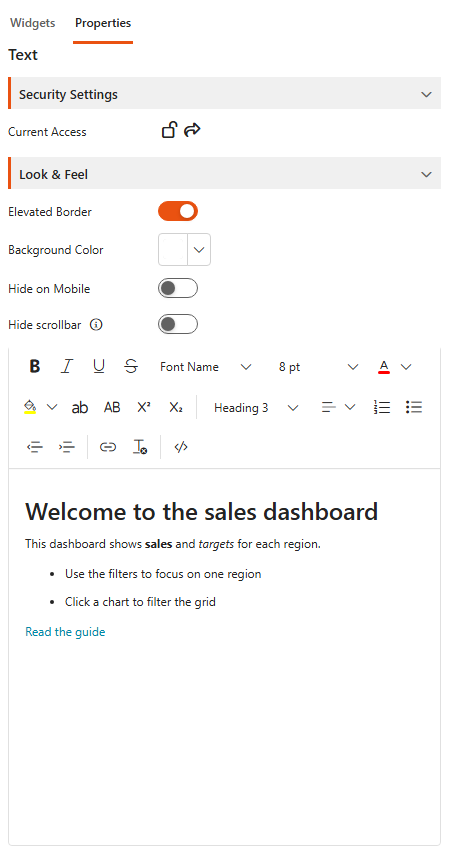
Task: Collapse the Look & Feel section
Action: pyautogui.click(x=224, y=174)
